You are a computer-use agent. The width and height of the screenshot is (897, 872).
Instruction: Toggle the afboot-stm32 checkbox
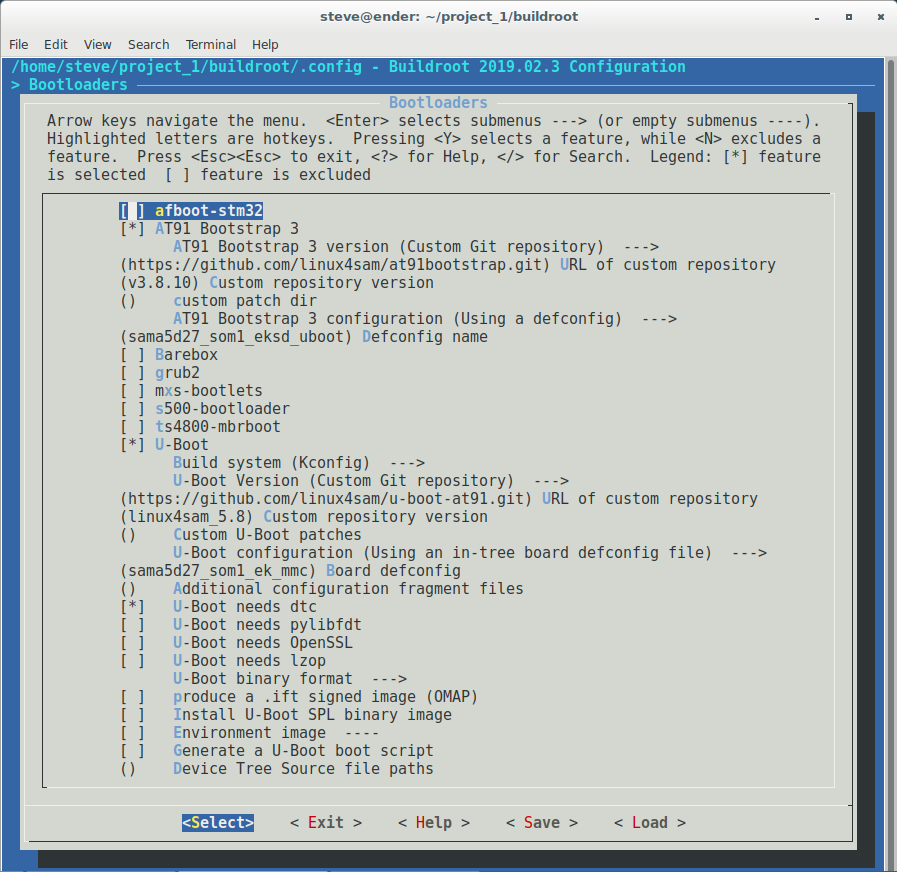point(132,211)
